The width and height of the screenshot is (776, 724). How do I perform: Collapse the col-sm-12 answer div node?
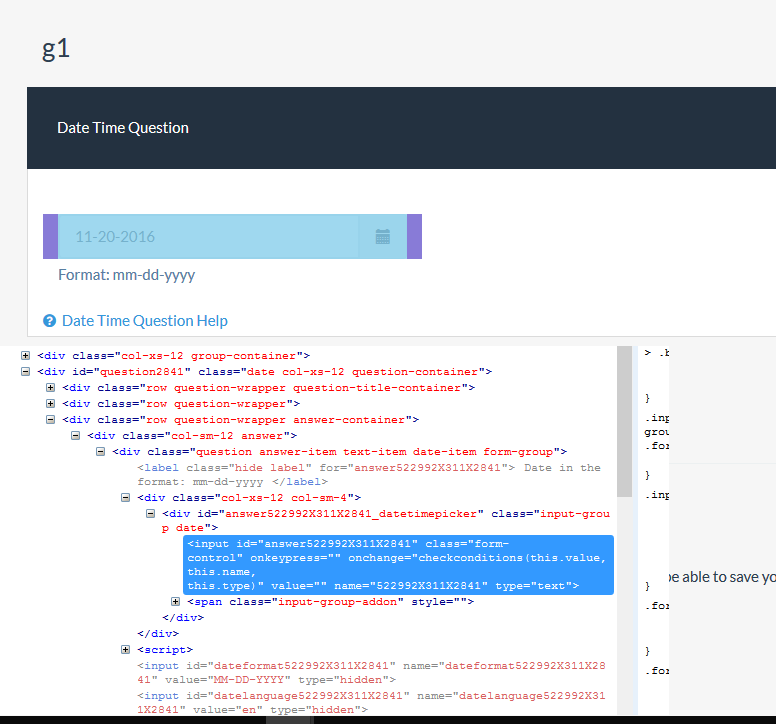76,436
